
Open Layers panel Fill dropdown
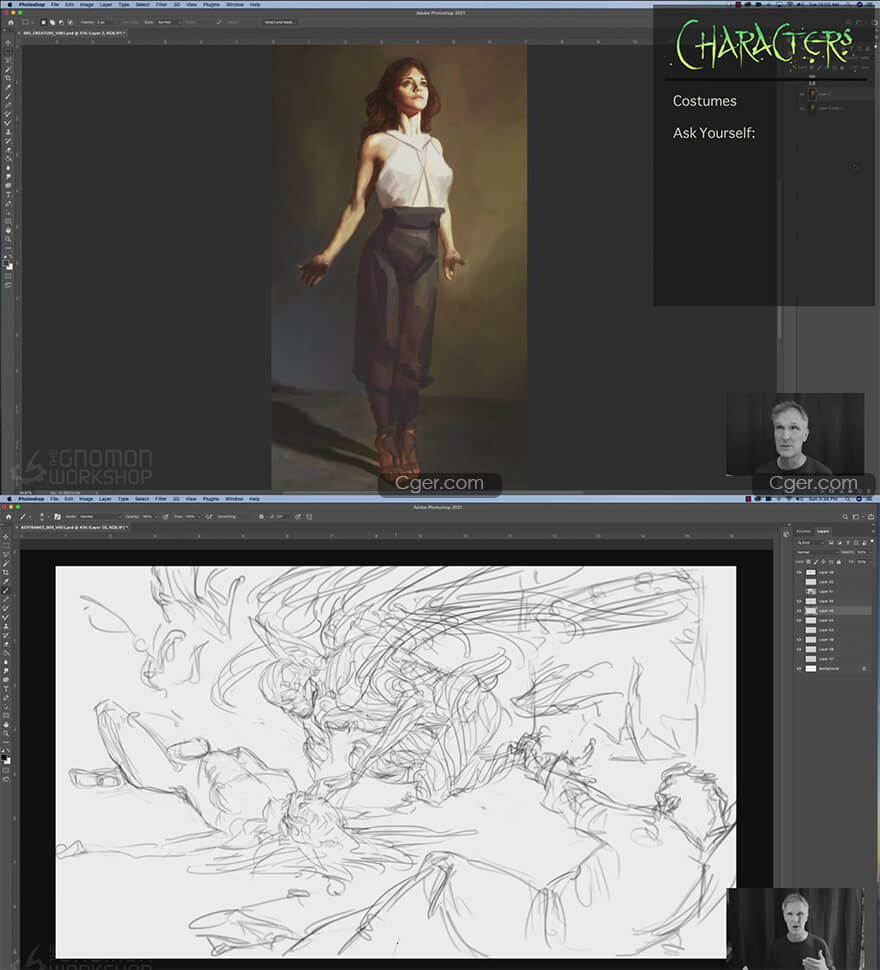(x=870, y=562)
